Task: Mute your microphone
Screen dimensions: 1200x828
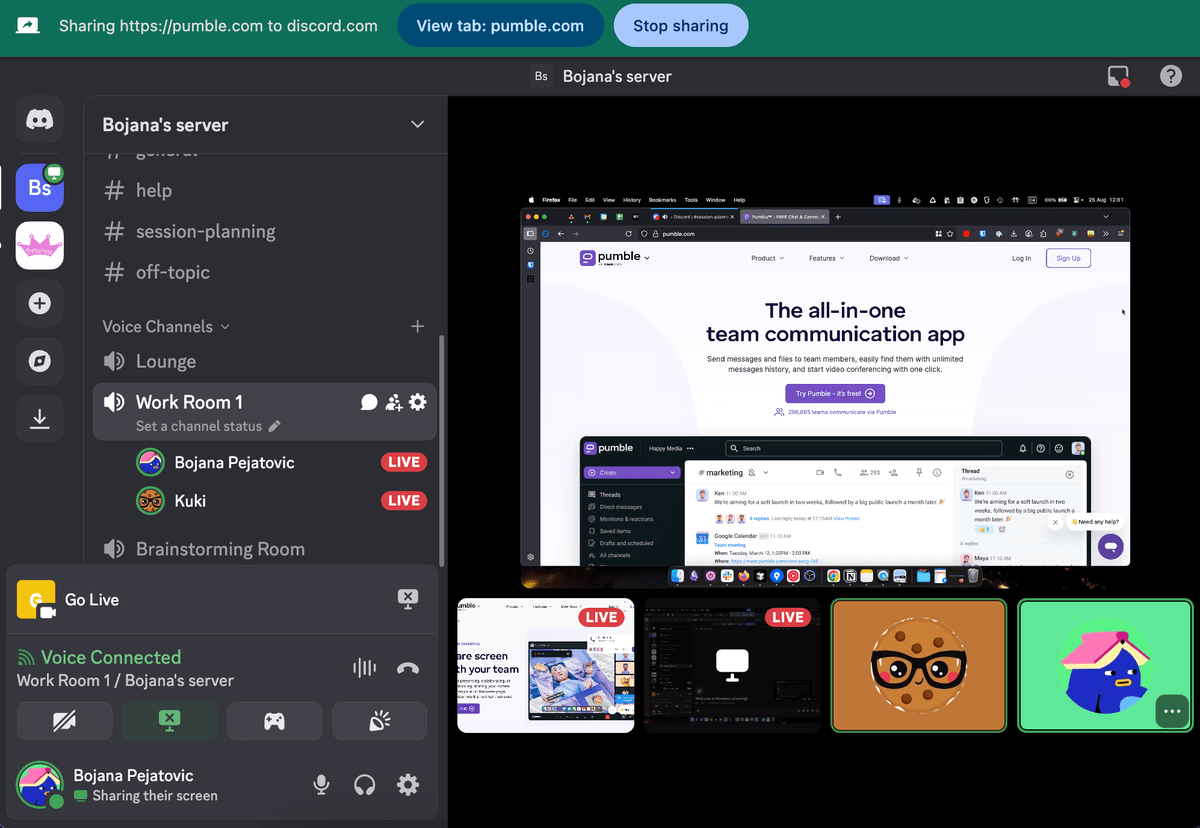Action: pyautogui.click(x=321, y=784)
